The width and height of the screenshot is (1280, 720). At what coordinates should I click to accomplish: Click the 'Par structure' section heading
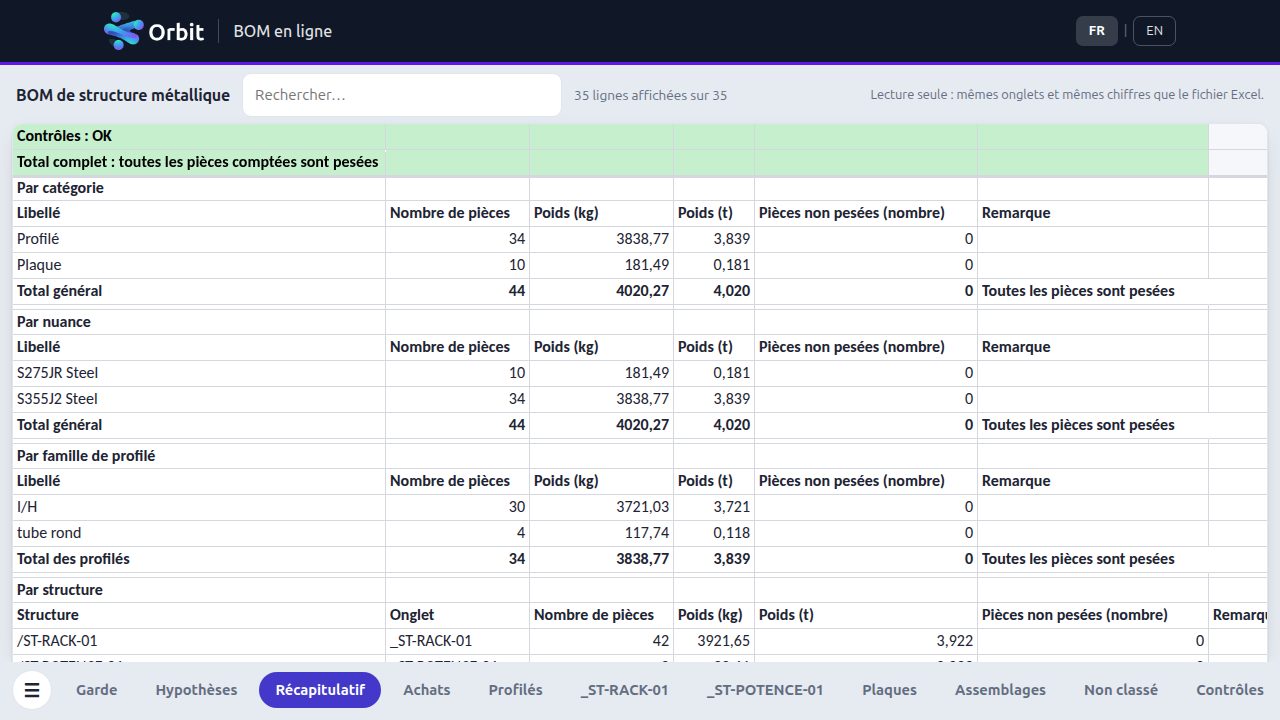tap(199, 590)
